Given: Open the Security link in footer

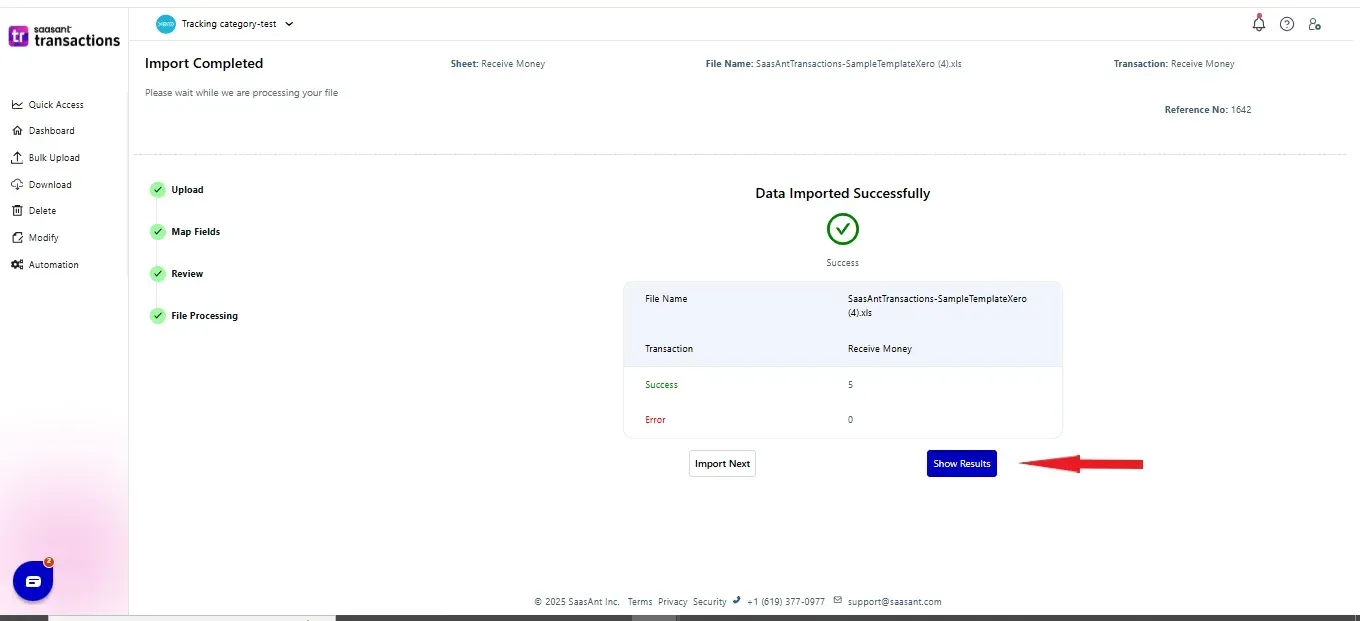Looking at the screenshot, I should pyautogui.click(x=709, y=602).
